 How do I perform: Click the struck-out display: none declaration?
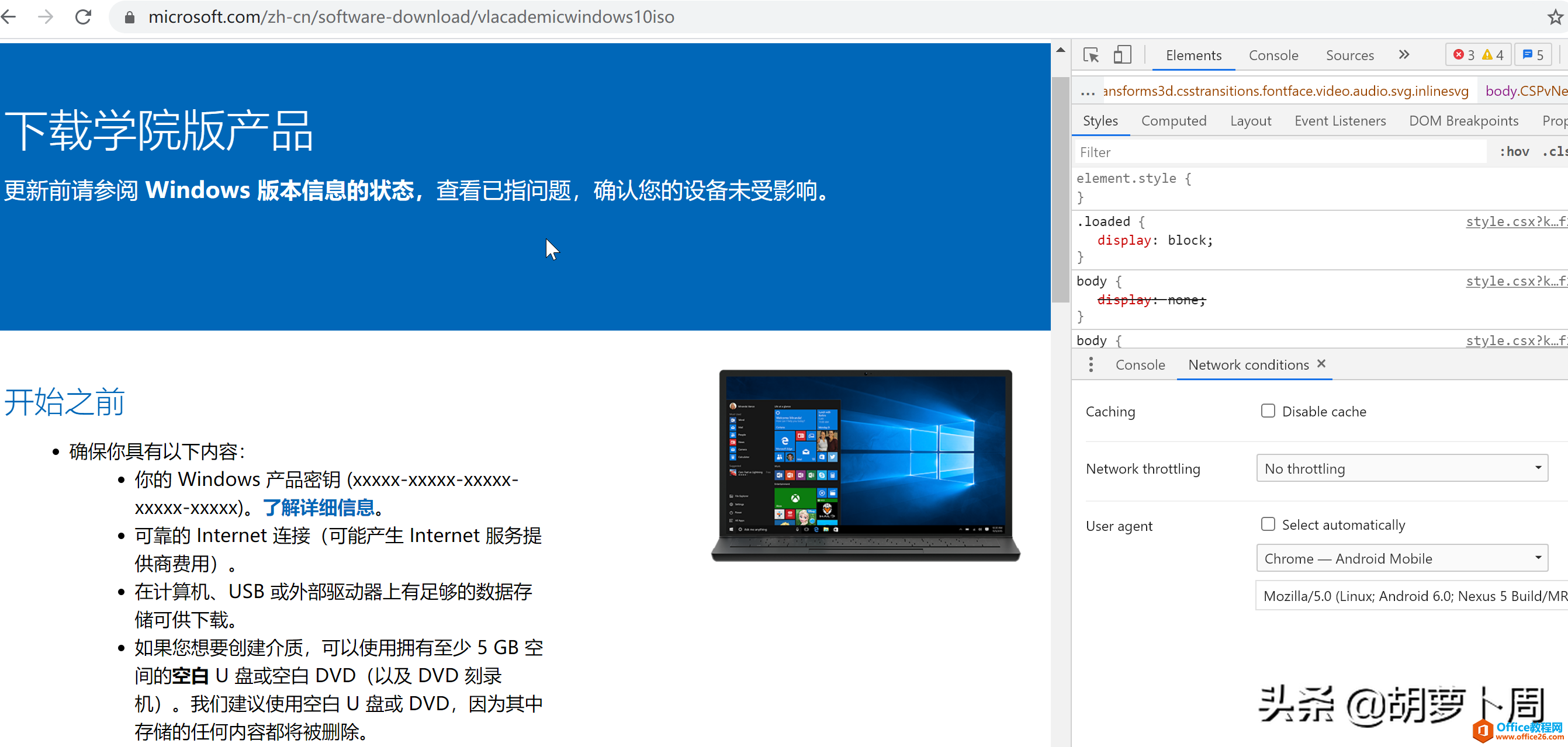[1151, 300]
